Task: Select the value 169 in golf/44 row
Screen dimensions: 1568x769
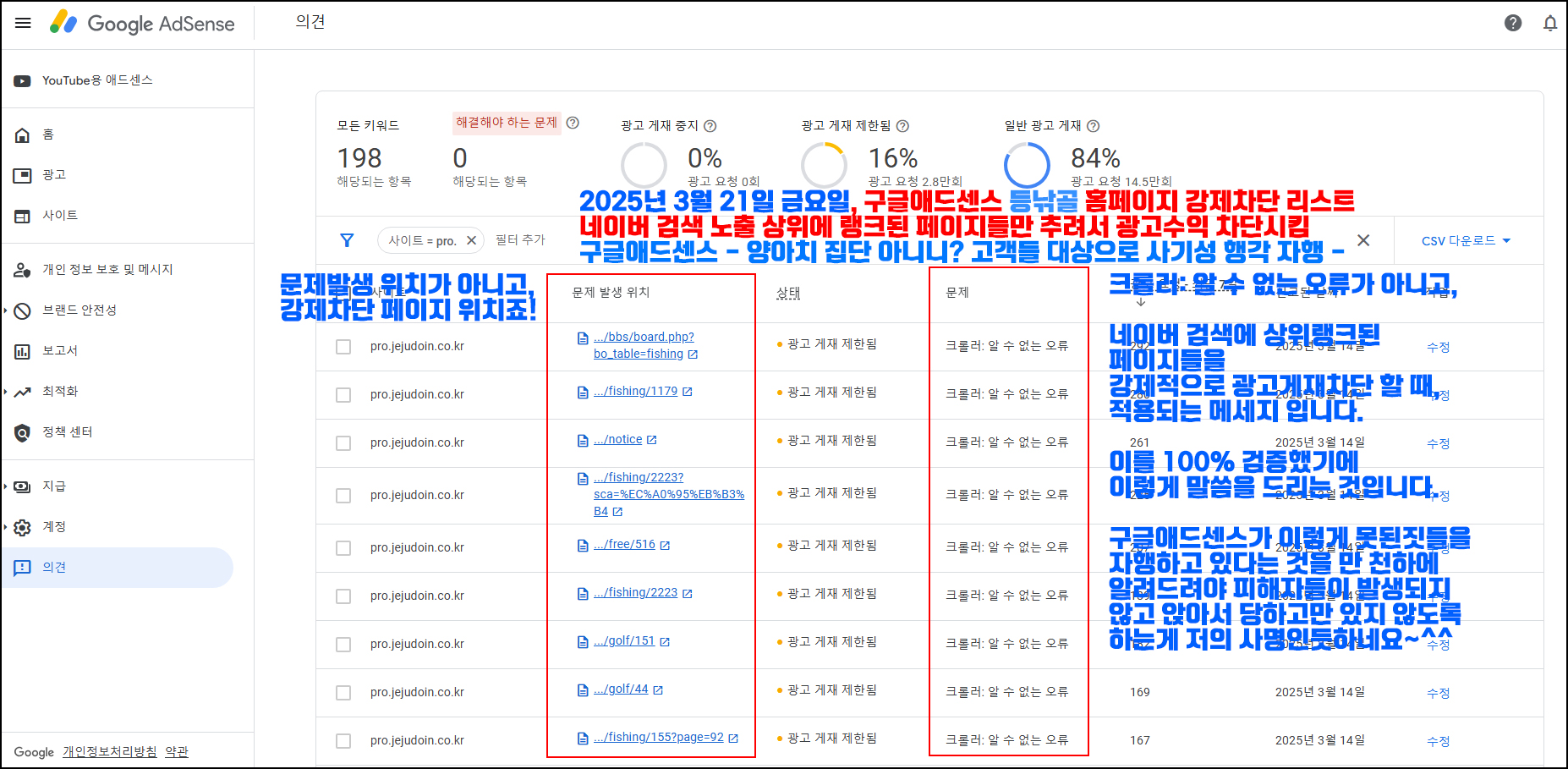Action: (1140, 692)
